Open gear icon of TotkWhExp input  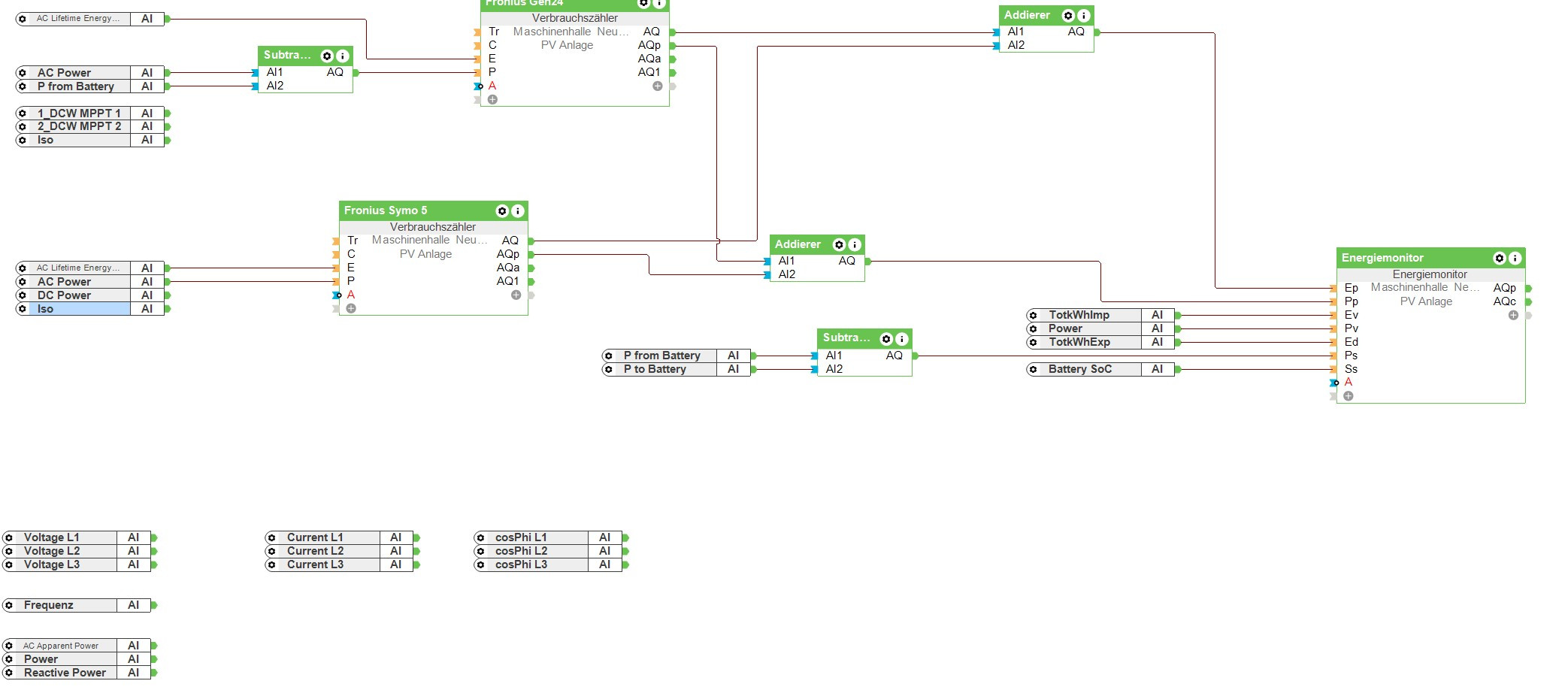1034,343
